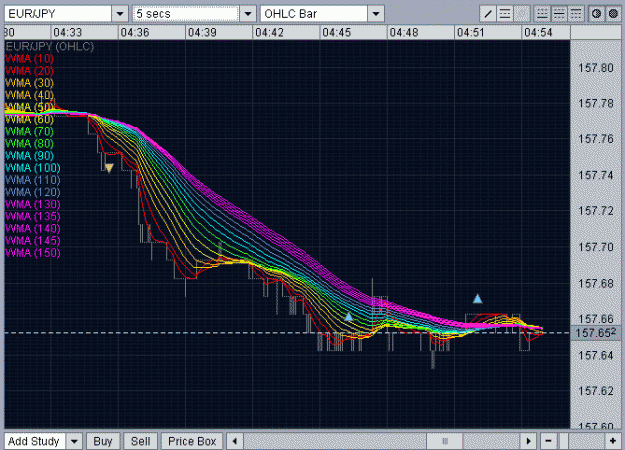Click the 04:36 time axis label

[135, 33]
